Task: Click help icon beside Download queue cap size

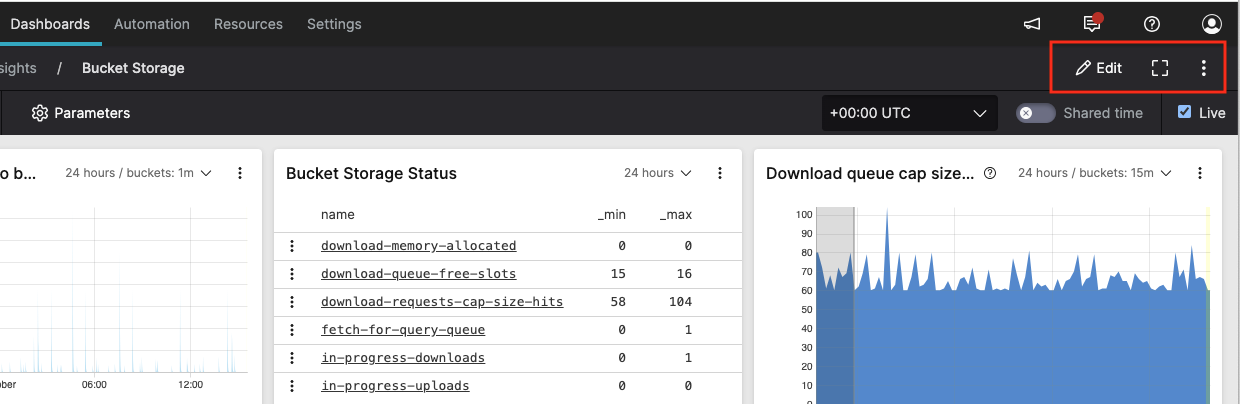Action: tap(990, 173)
